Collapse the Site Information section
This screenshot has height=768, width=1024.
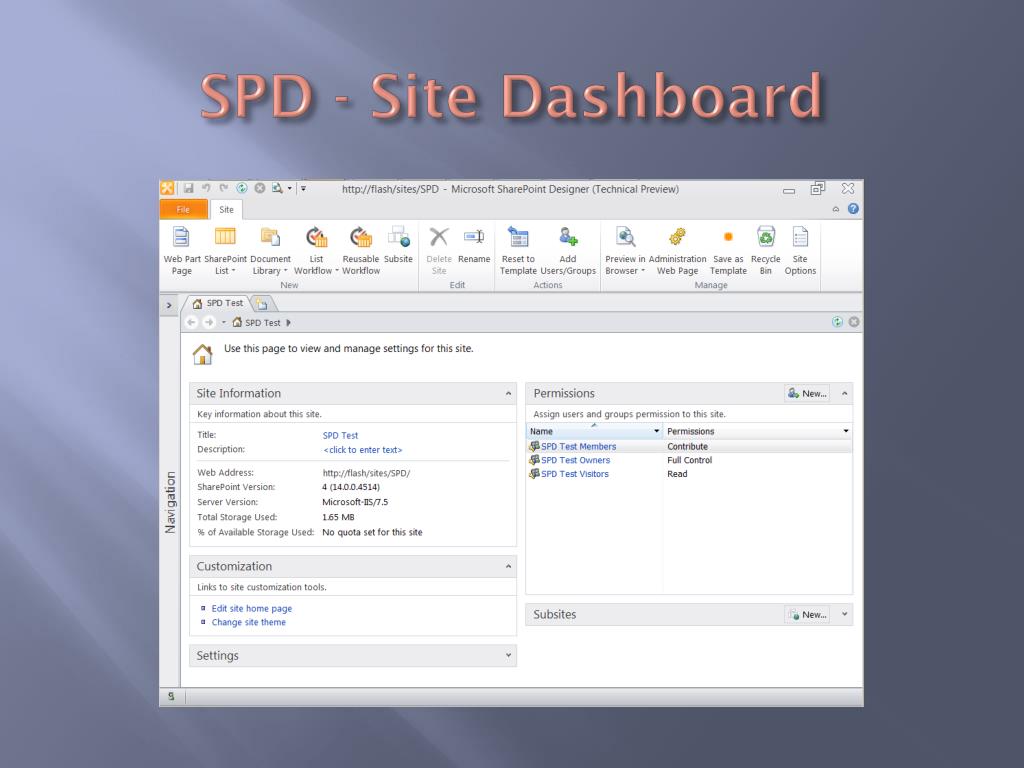pyautogui.click(x=508, y=393)
